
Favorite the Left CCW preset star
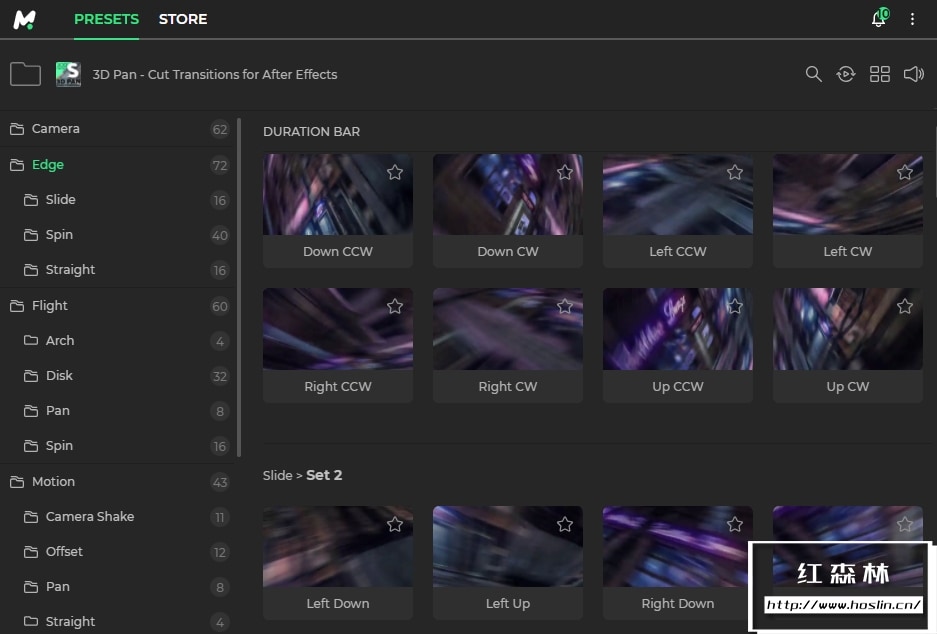point(735,173)
